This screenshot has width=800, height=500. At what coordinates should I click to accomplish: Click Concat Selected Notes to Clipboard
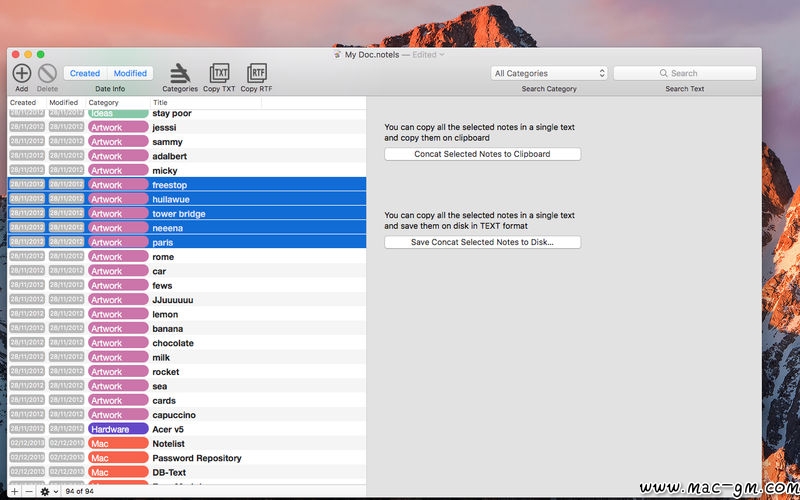click(x=482, y=154)
